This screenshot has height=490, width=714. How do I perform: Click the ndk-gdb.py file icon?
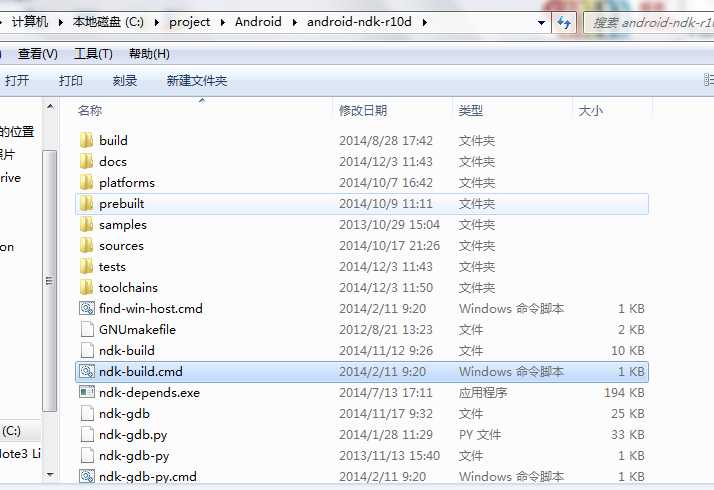(87, 434)
